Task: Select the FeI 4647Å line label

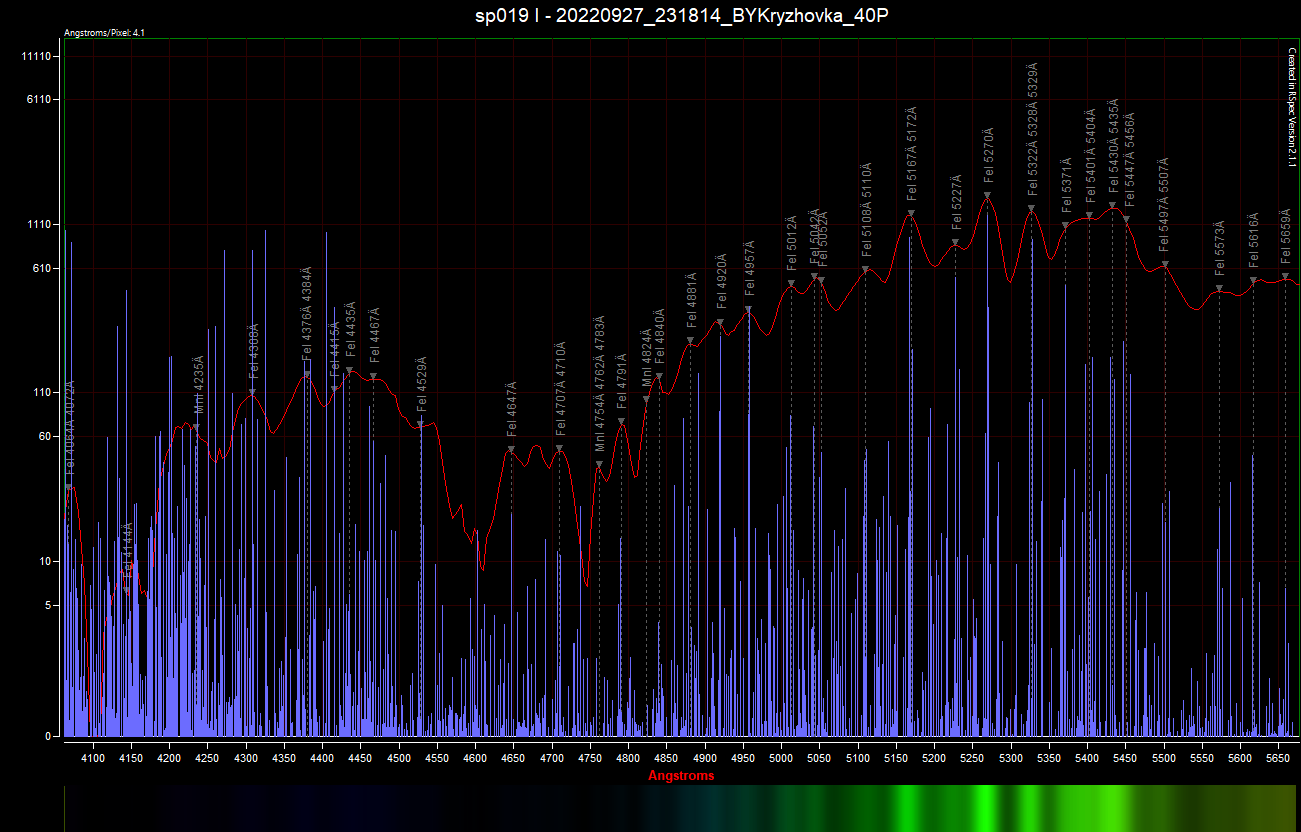Action: pos(512,410)
